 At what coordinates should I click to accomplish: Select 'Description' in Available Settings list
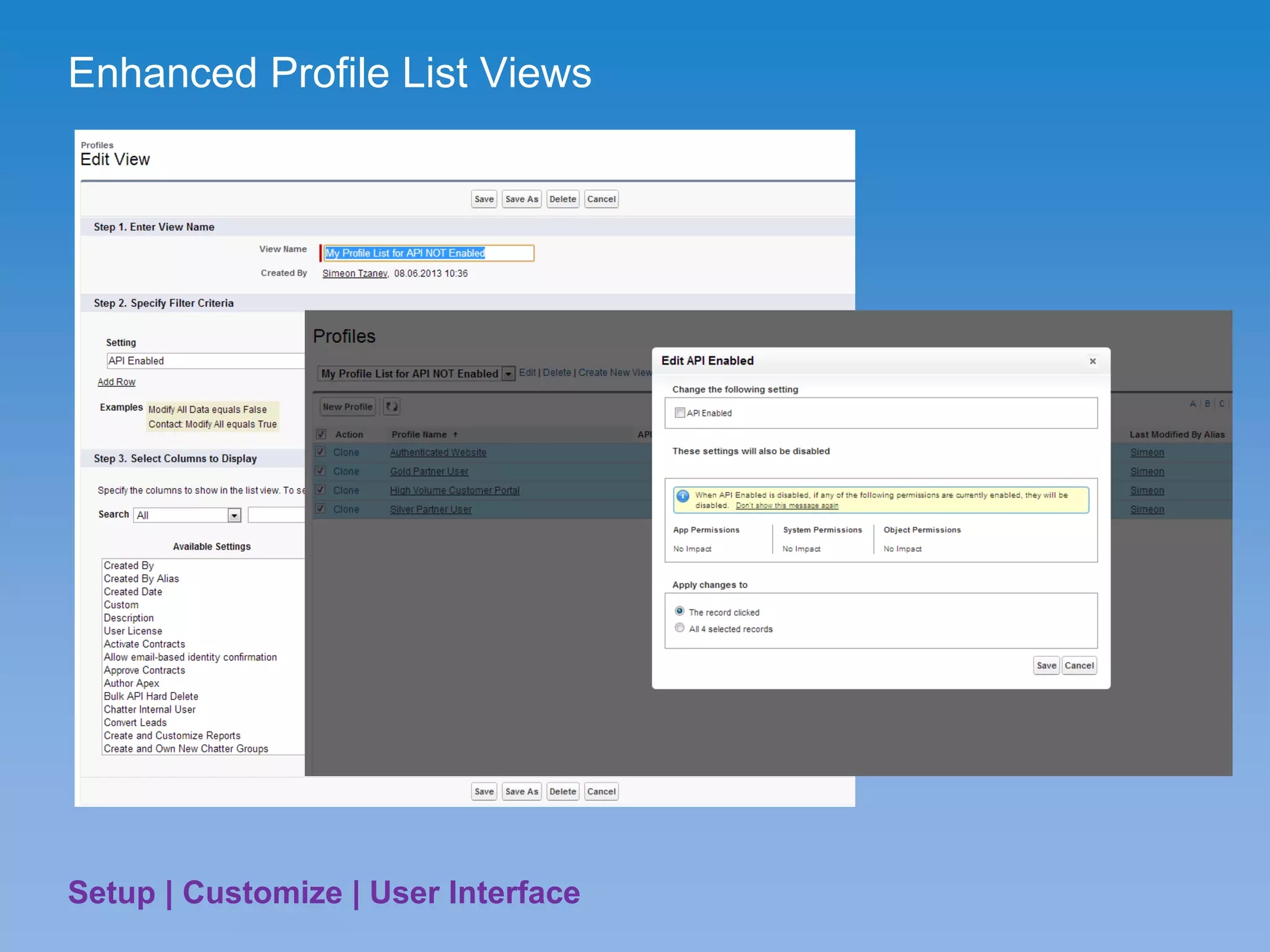point(128,618)
